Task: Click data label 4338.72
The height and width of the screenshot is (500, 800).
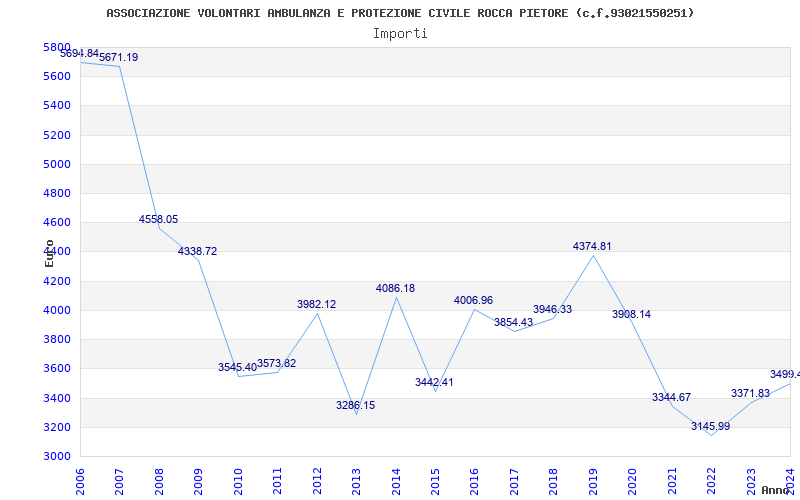Action: point(197,252)
